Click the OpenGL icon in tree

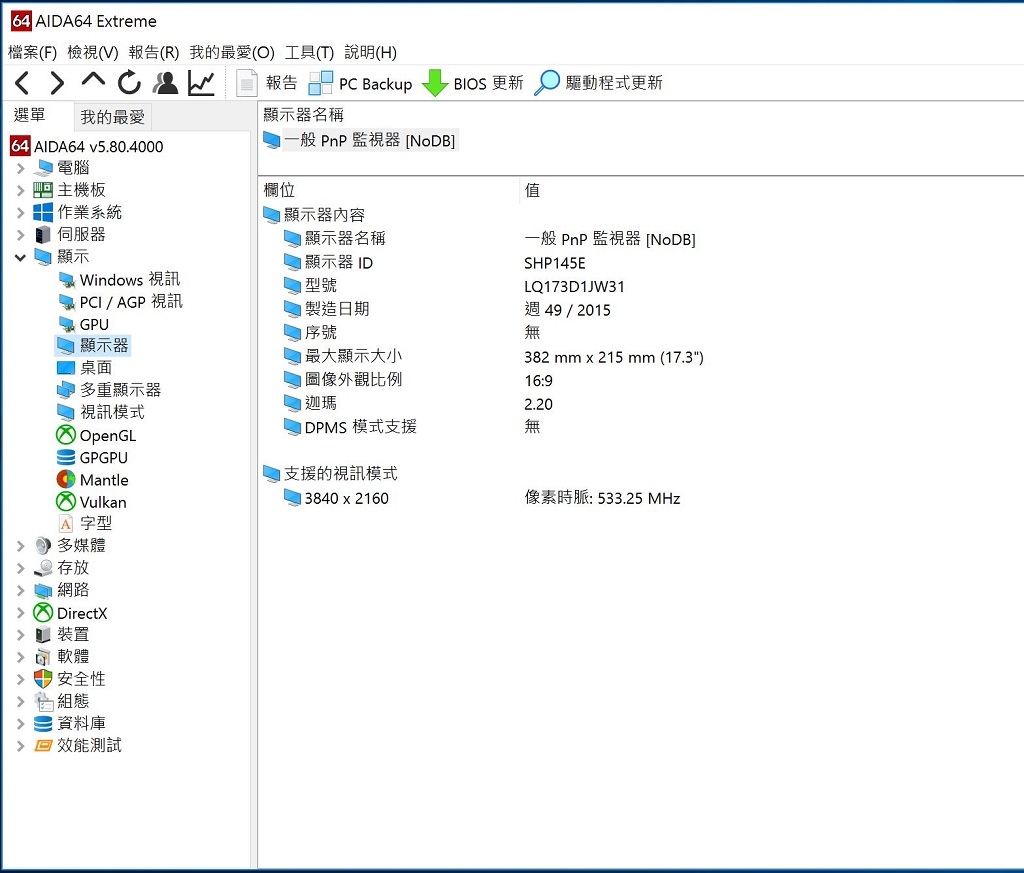[x=66, y=435]
